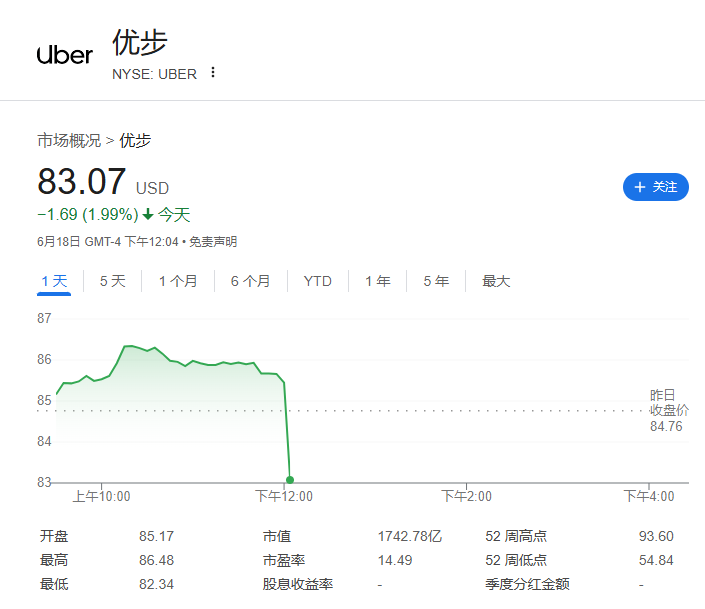Click the 市盈率 label

point(284,560)
